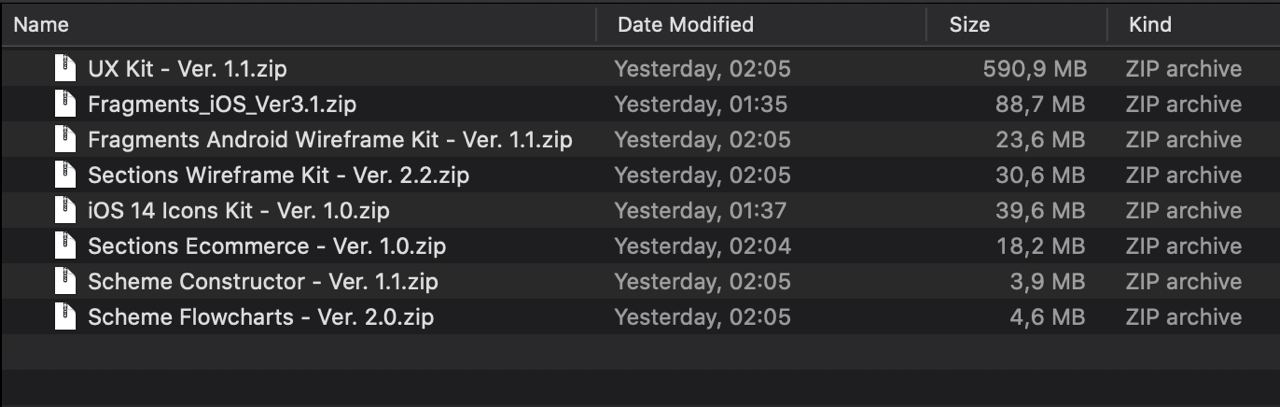Image resolution: width=1280 pixels, height=407 pixels.
Task: Click the Sections Ecommerce zip file icon
Action: (x=66, y=246)
